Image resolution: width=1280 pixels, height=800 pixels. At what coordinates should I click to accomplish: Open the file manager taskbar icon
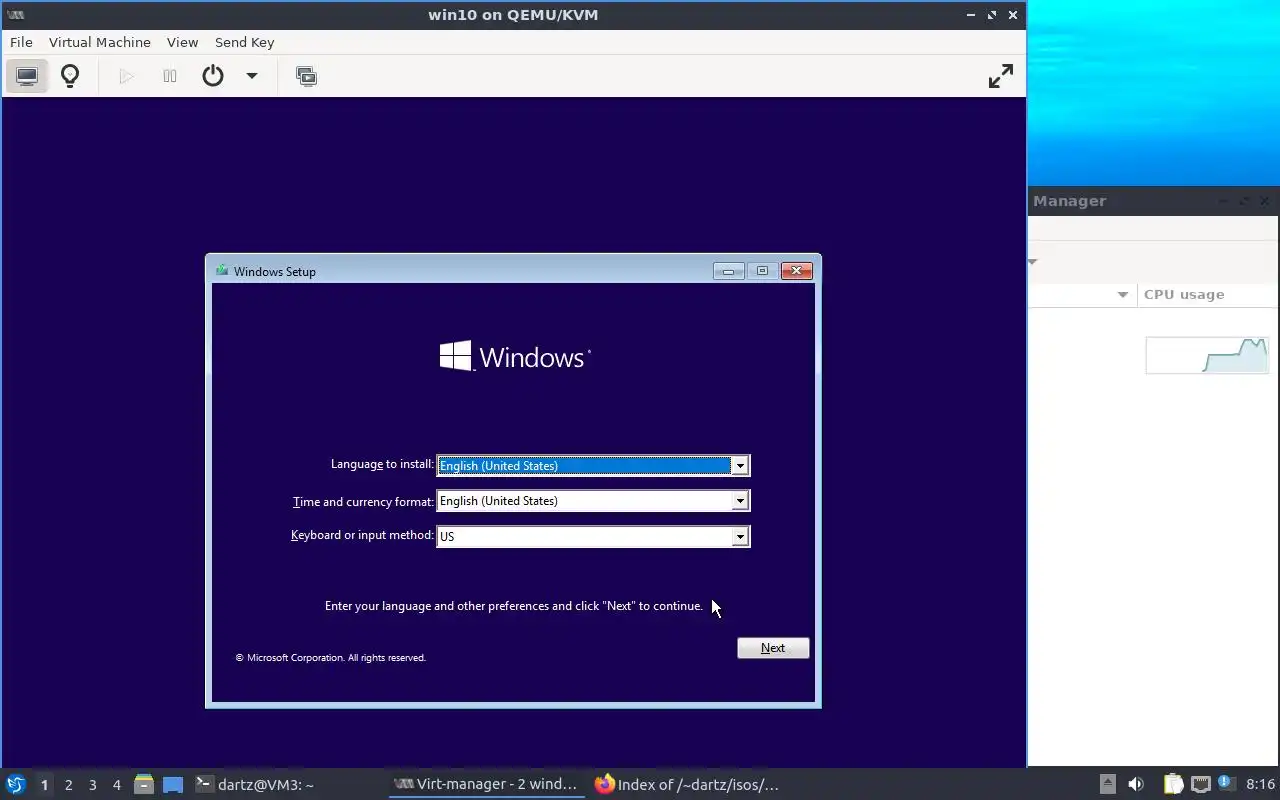coord(144,785)
